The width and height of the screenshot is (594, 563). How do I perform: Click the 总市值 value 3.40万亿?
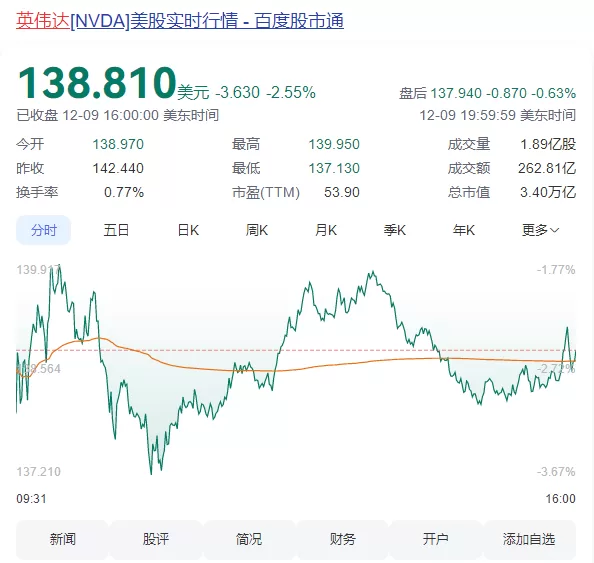coord(548,192)
